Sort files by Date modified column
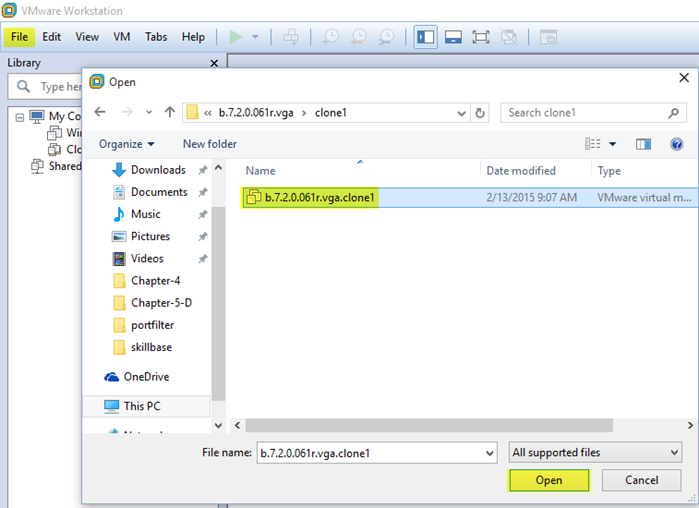 [521, 171]
